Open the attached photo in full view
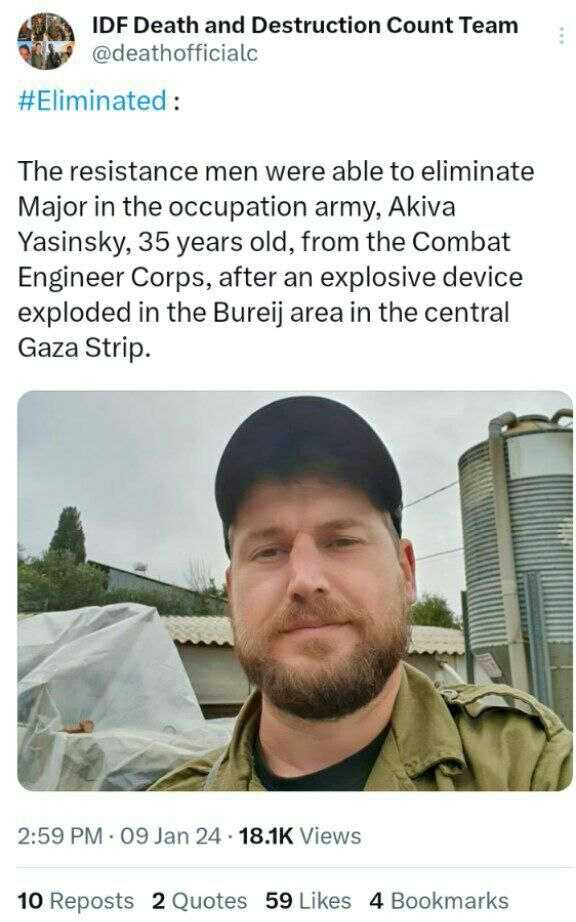Screen dimensions: 576x922 (x=295, y=590)
